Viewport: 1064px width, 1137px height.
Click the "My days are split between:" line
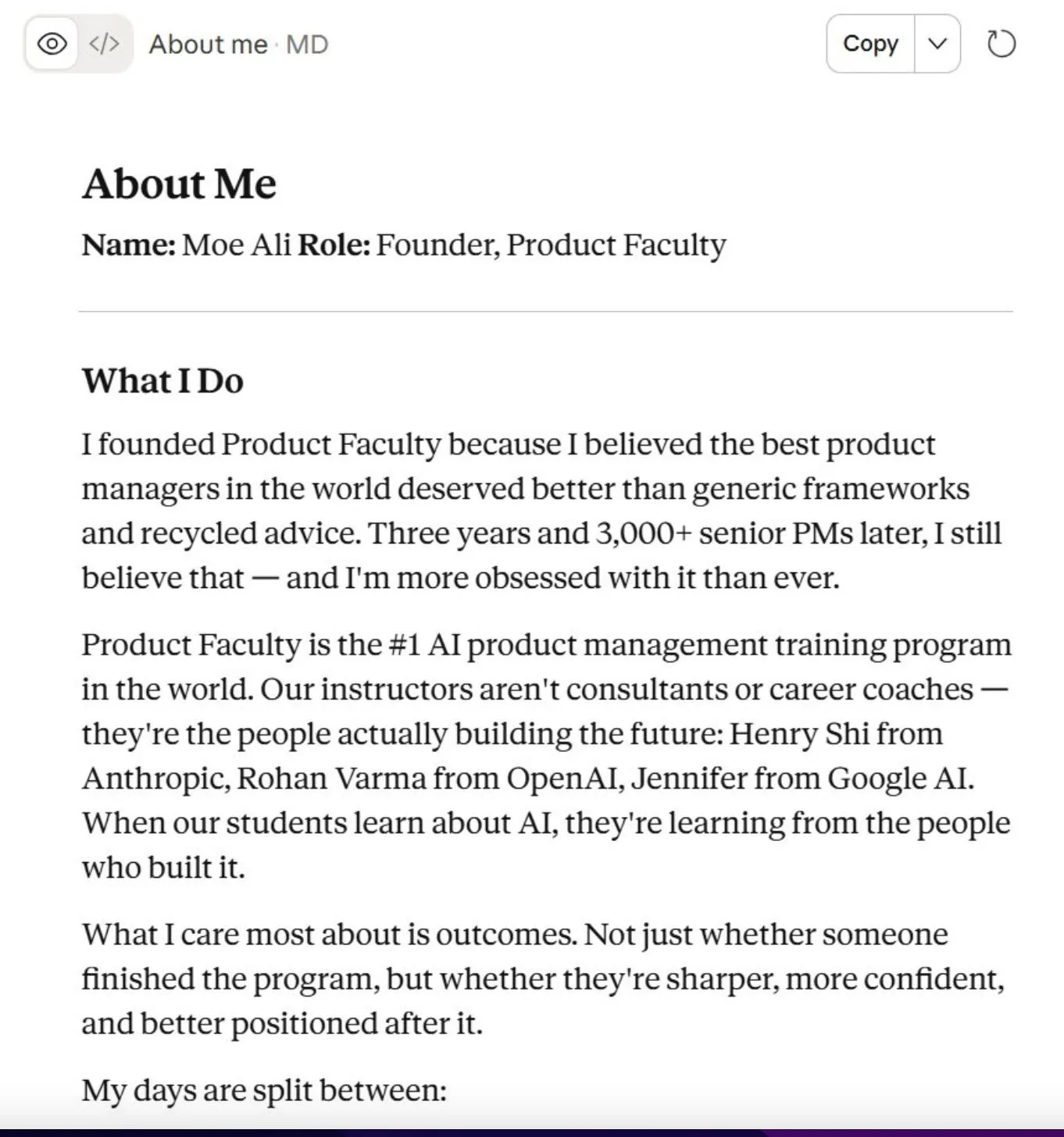(x=264, y=1091)
